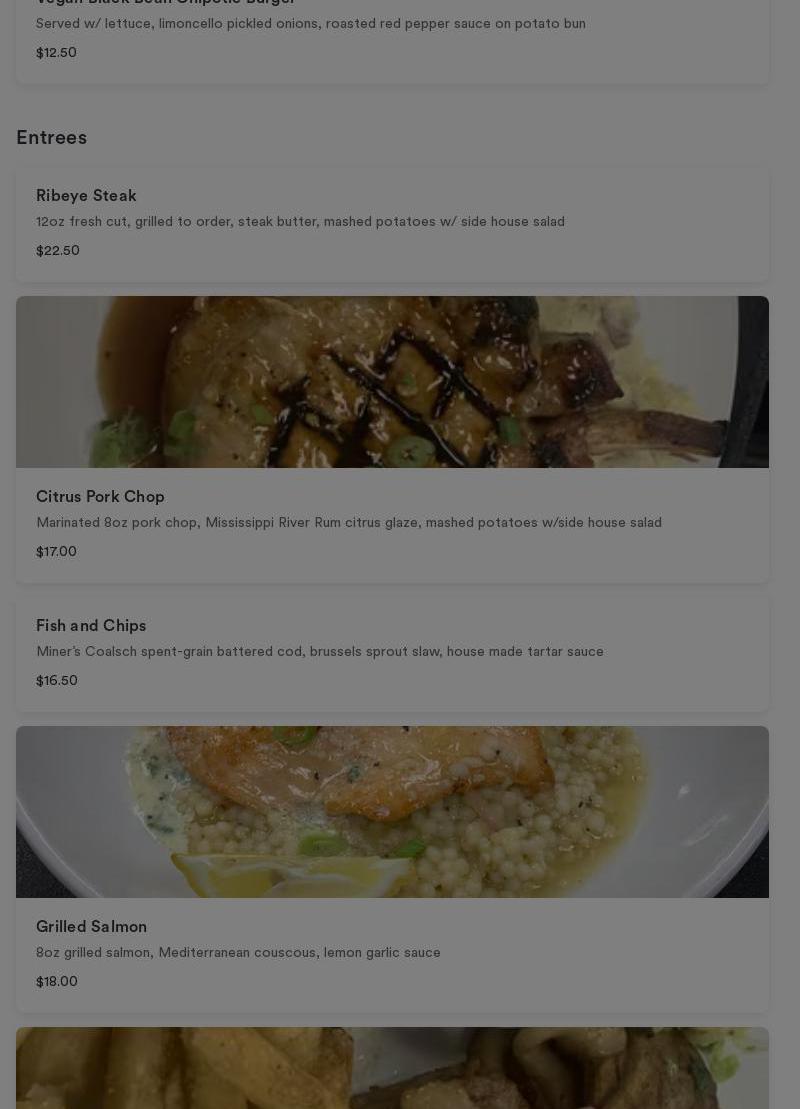Click the $12.50 burger price
This screenshot has width=800, height=1109.
(57, 52)
